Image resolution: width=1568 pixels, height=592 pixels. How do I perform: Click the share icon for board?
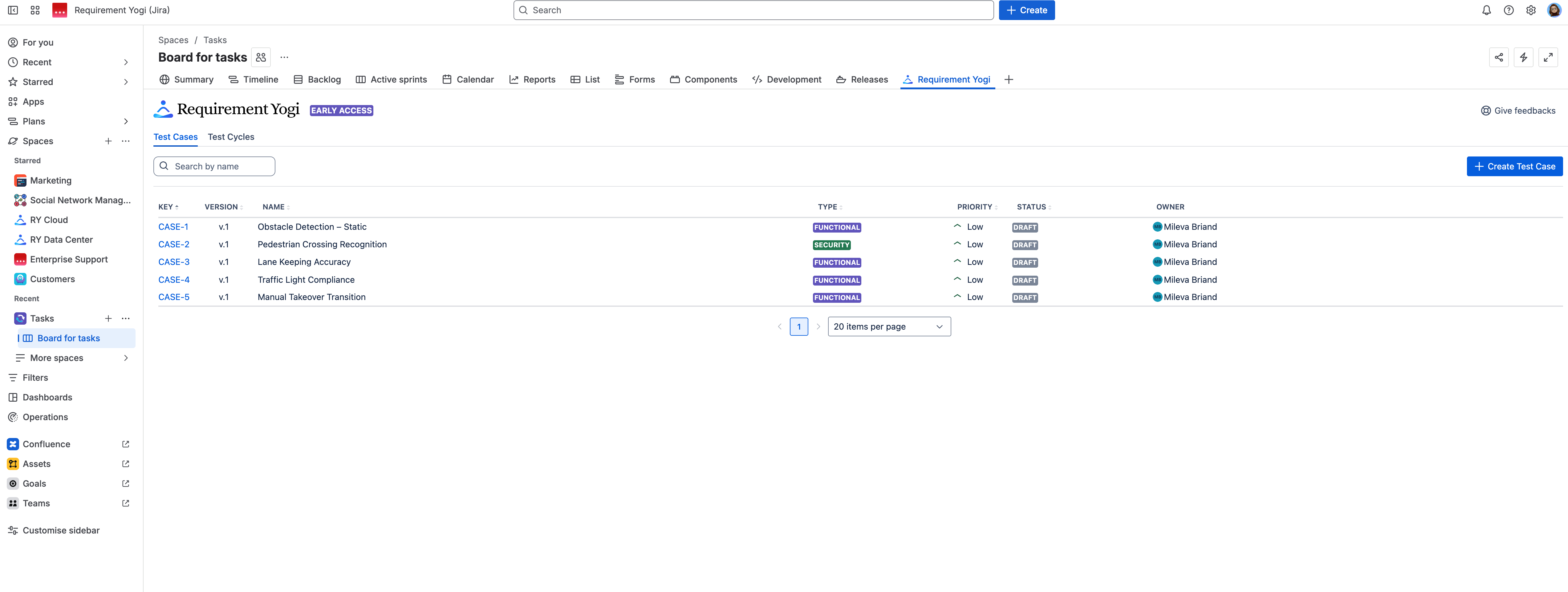[x=1499, y=57]
